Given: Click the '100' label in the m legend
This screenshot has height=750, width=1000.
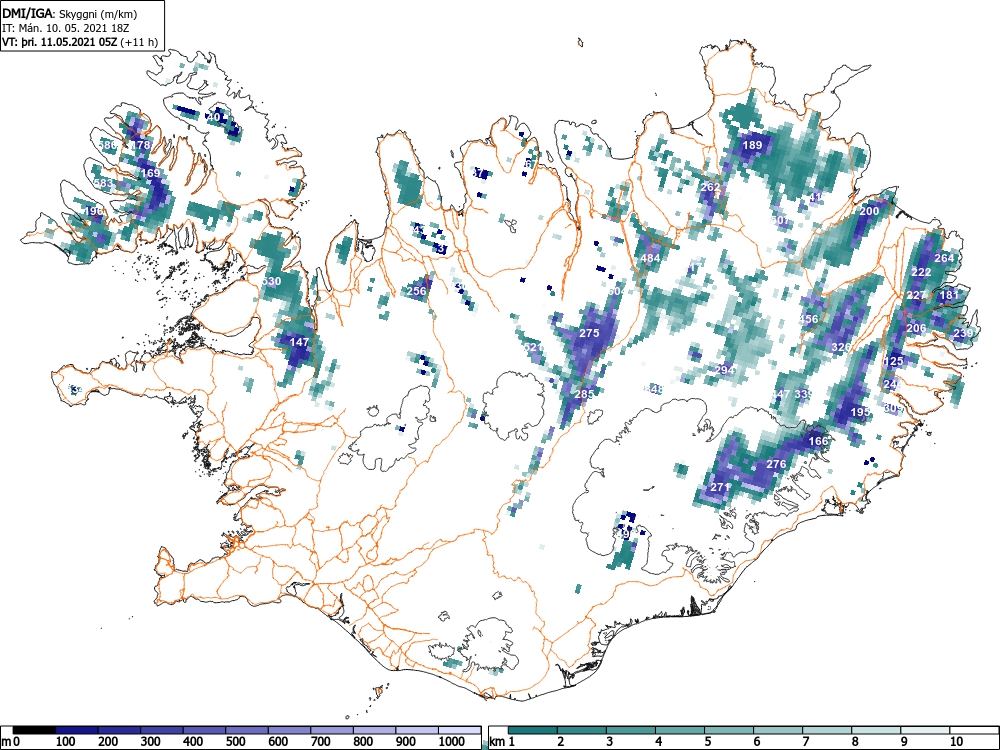Looking at the screenshot, I should click(x=66, y=742).
